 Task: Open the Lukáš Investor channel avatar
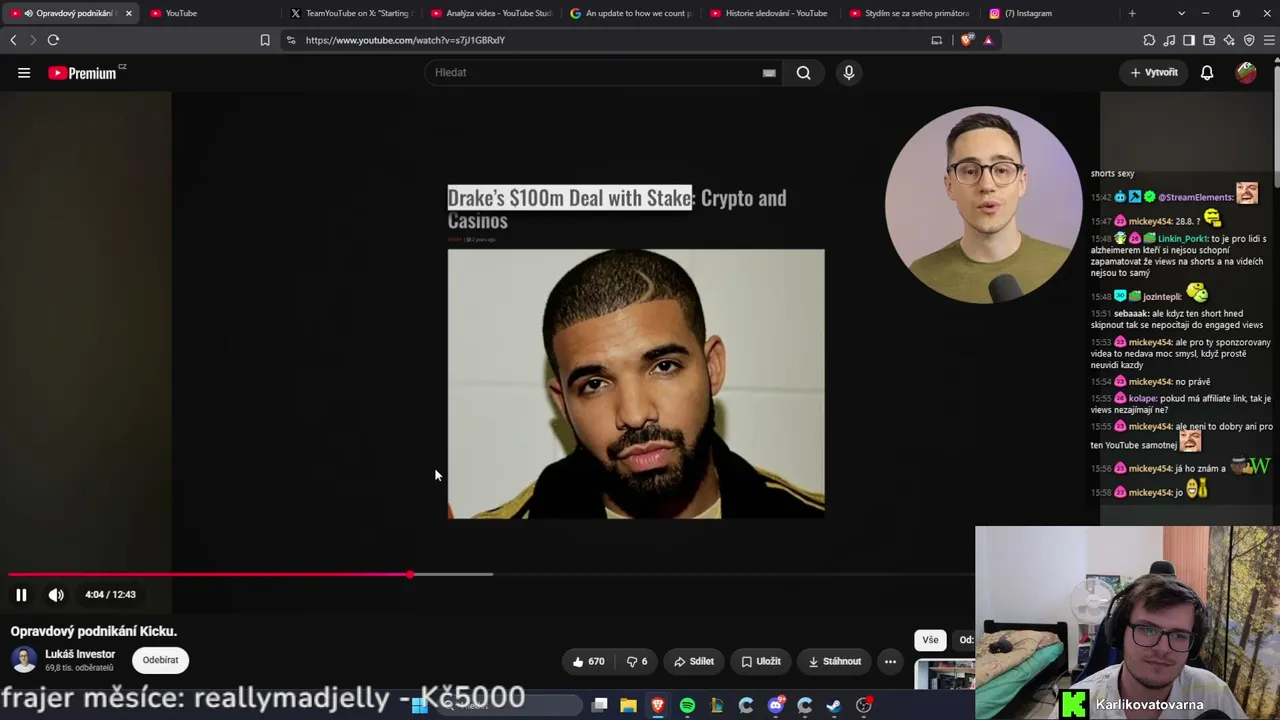24,660
